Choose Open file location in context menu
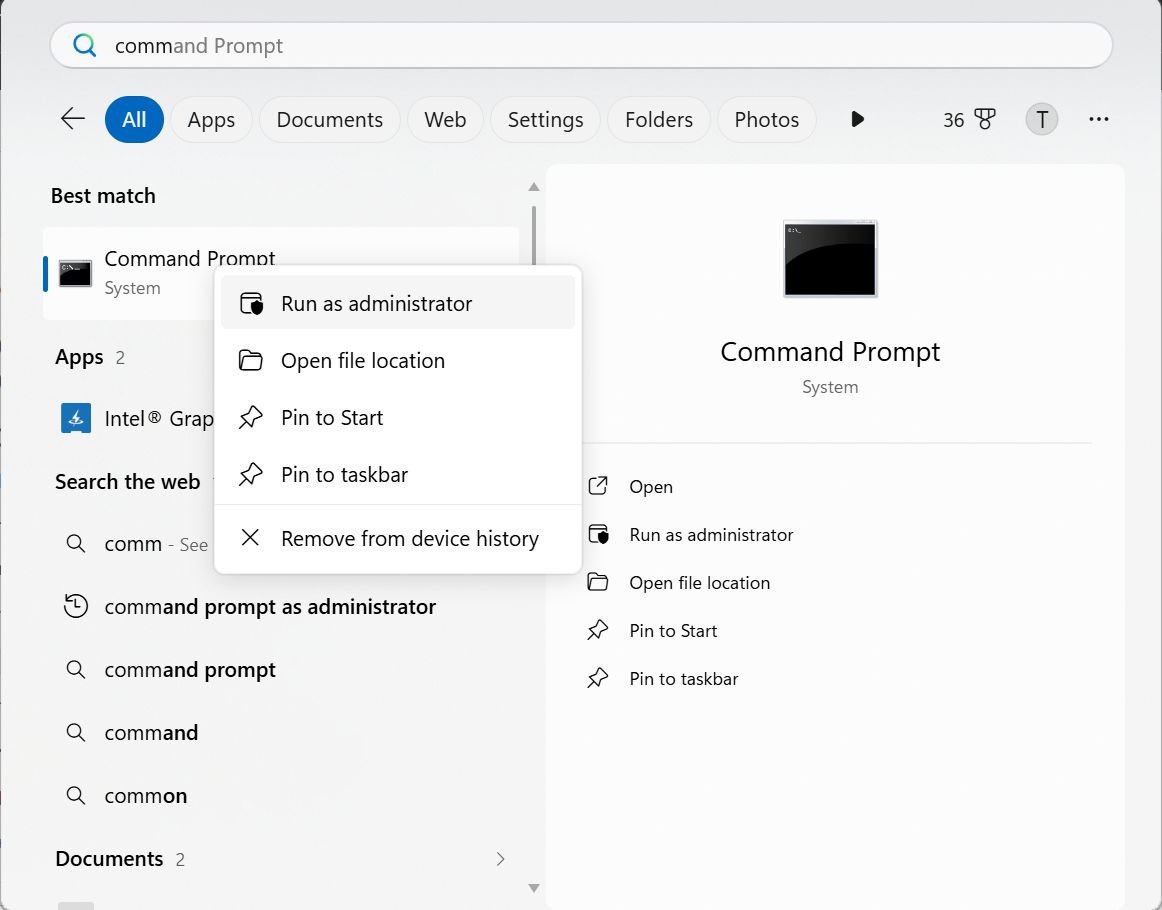 tap(398, 361)
